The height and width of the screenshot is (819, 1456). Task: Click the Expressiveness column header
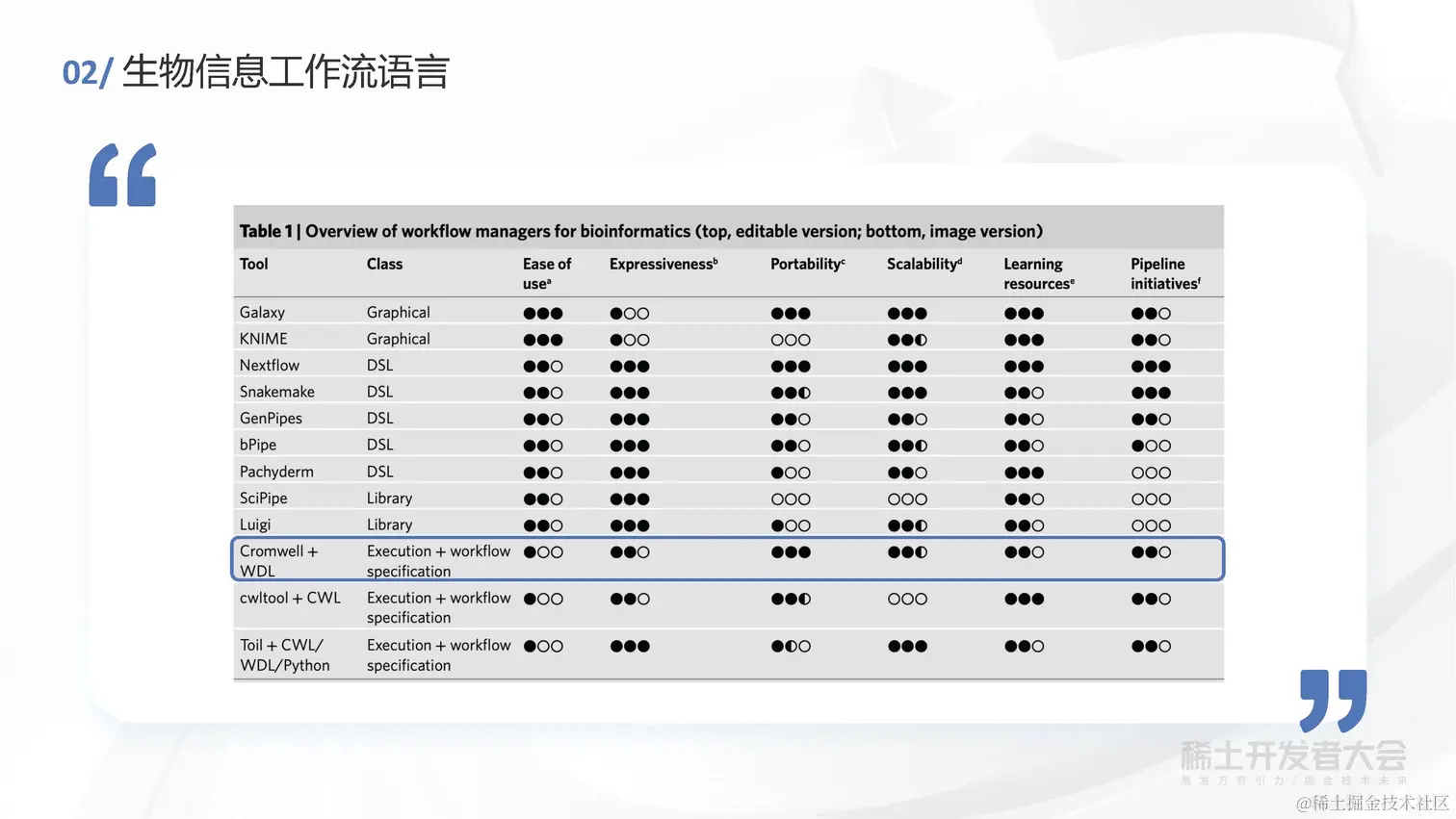point(663,264)
